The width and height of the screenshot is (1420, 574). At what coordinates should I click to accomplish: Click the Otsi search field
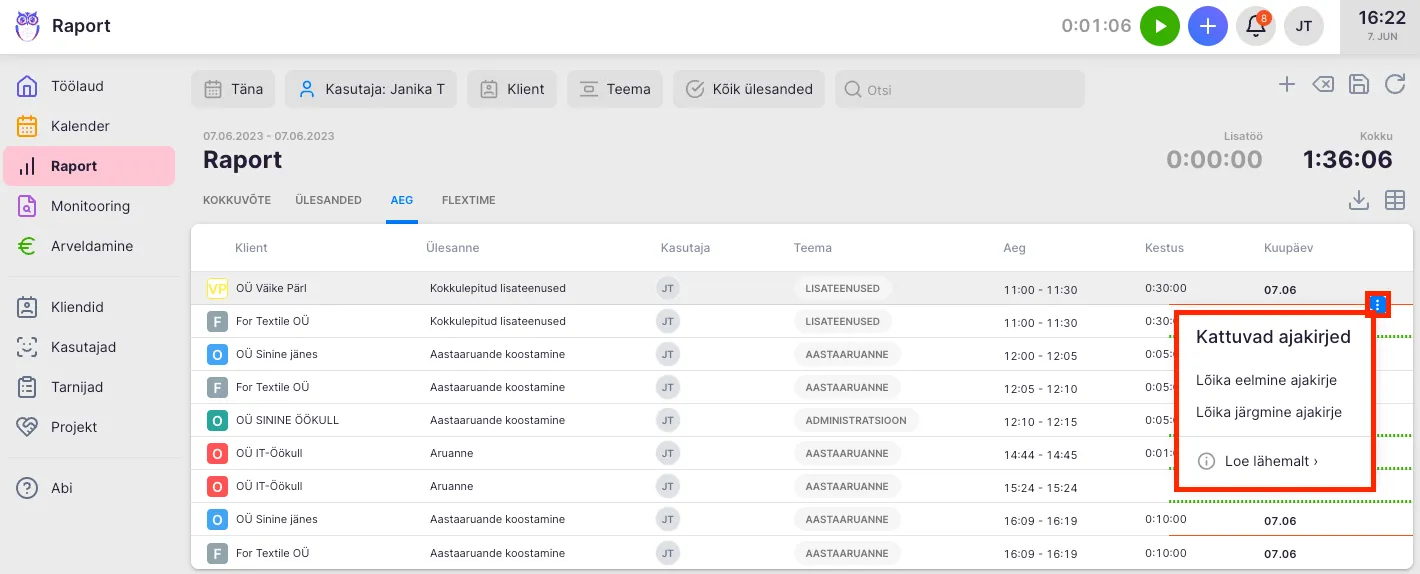[x=960, y=89]
